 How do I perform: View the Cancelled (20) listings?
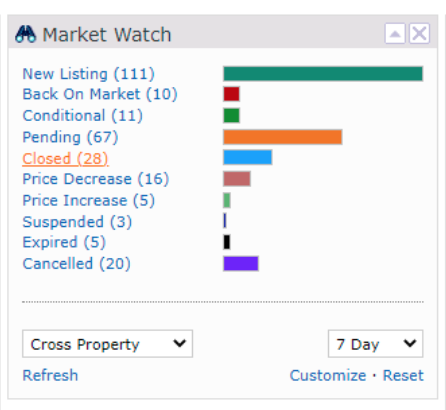[76, 264]
